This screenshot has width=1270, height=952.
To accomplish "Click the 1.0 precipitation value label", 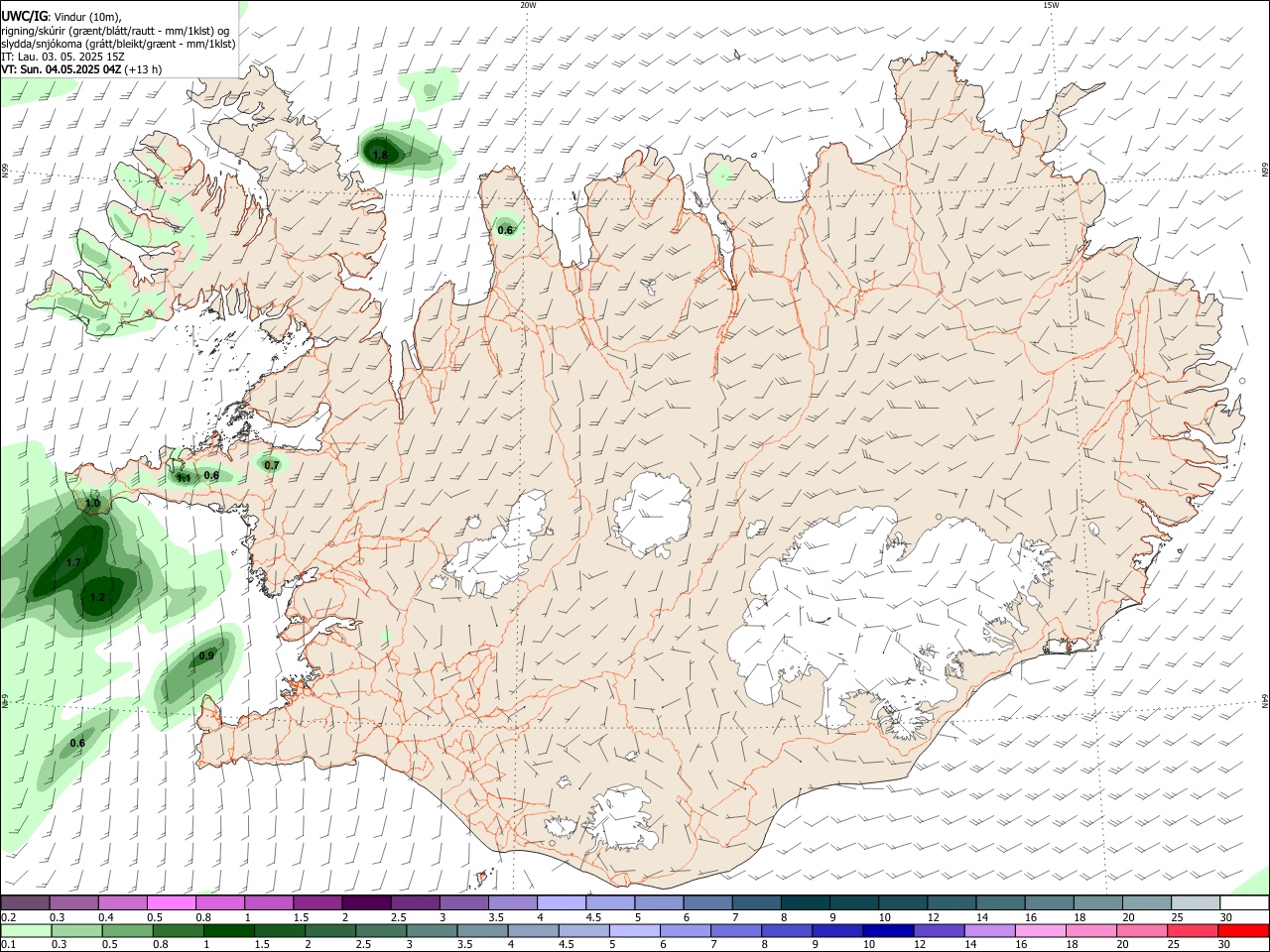I will 92,504.
